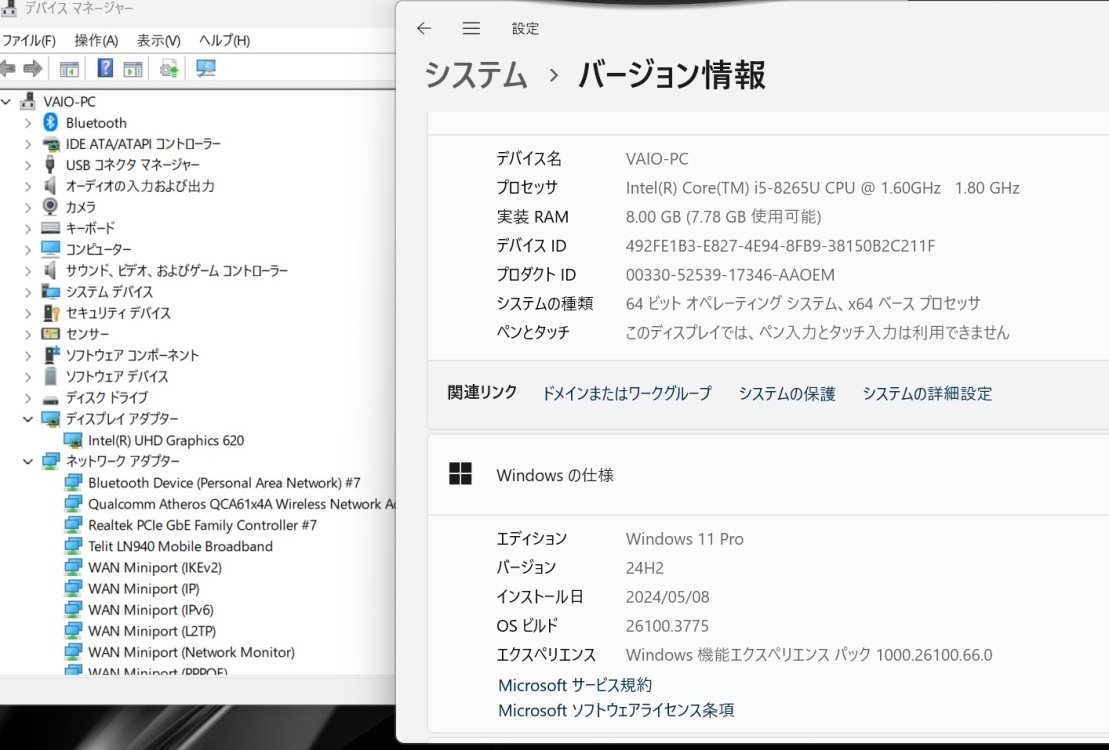
Task: Open システムの保護 link
Action: 787,394
